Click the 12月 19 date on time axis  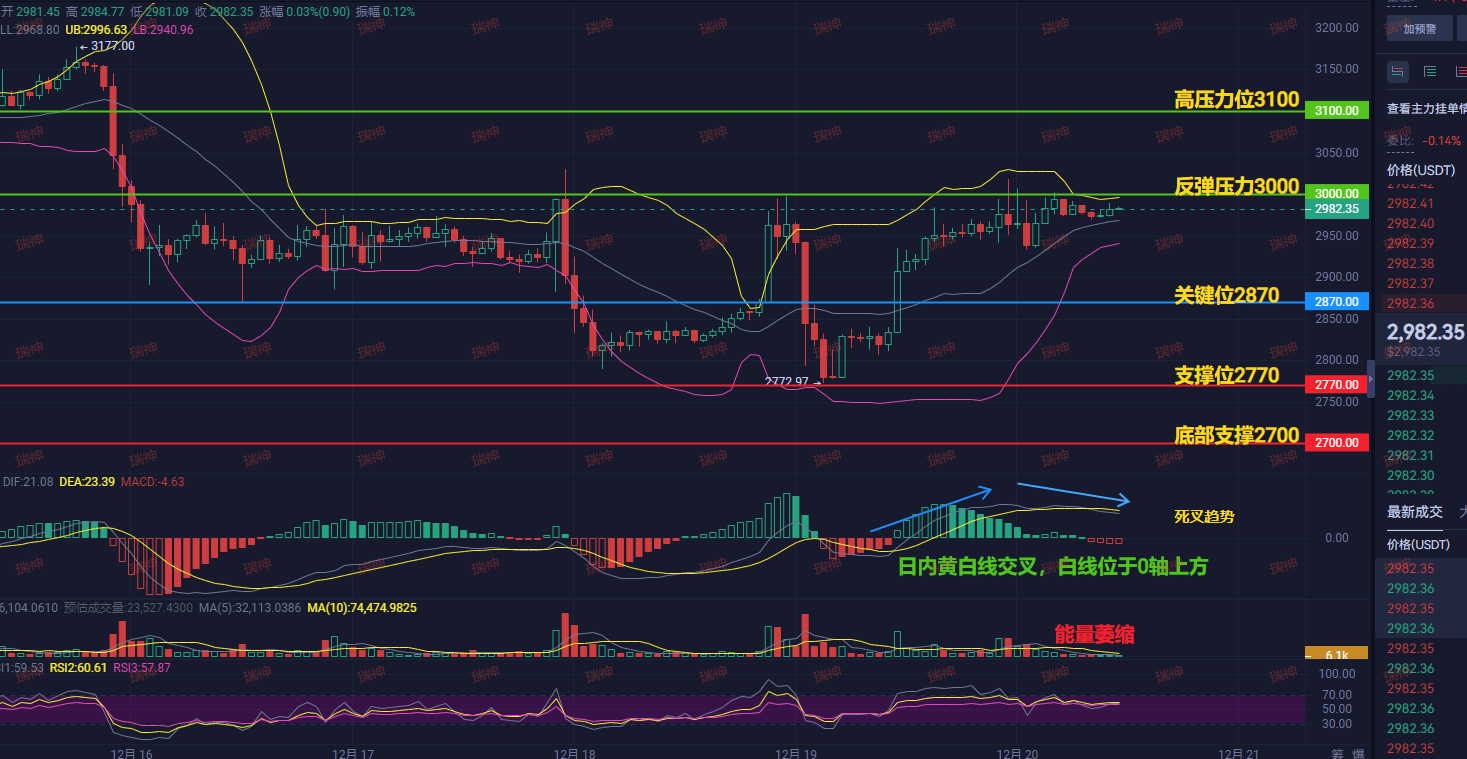791,754
